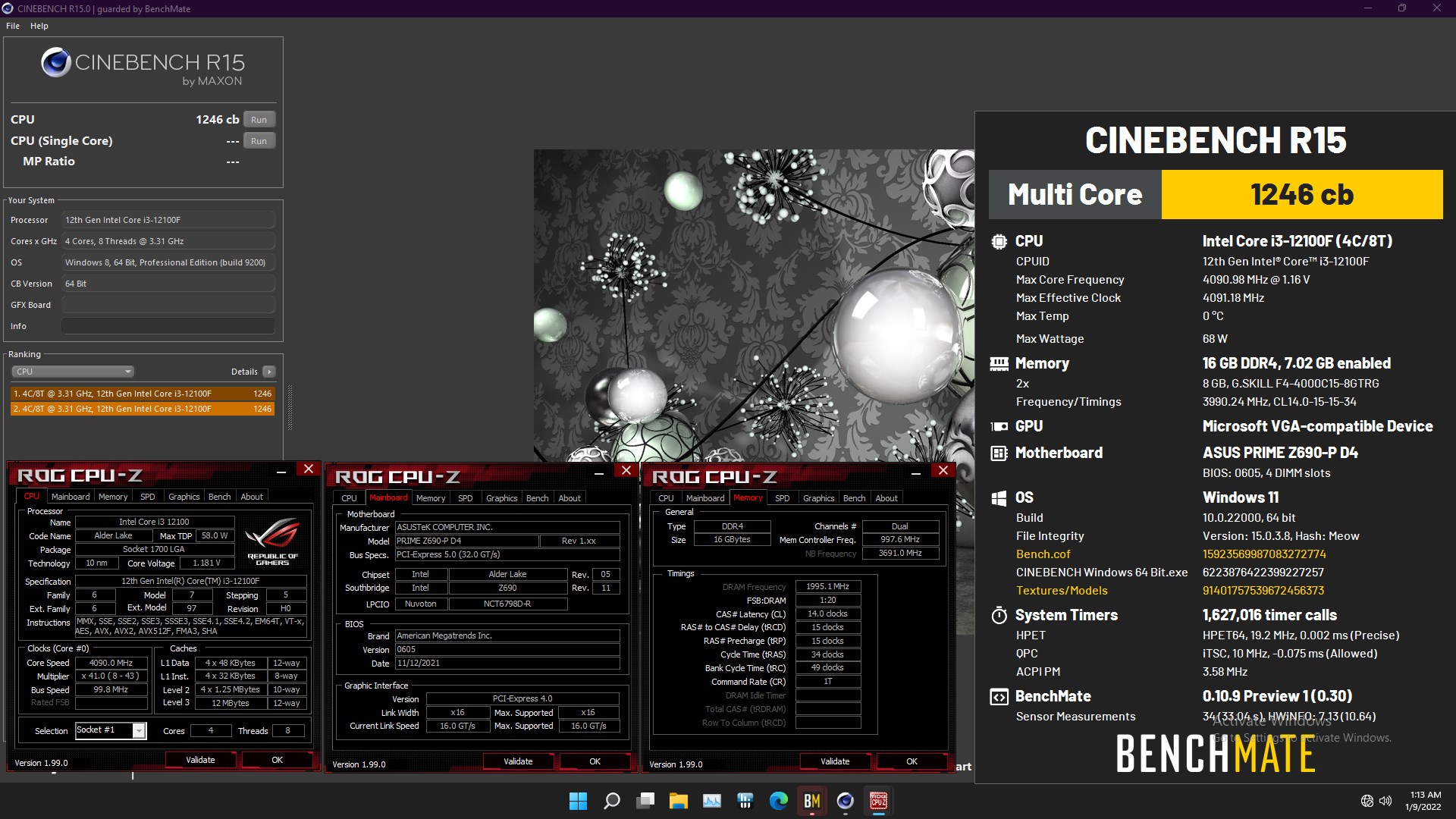Open SPD tab in second CPU-Z window
The width and height of the screenshot is (1456, 819).
pyautogui.click(x=465, y=498)
